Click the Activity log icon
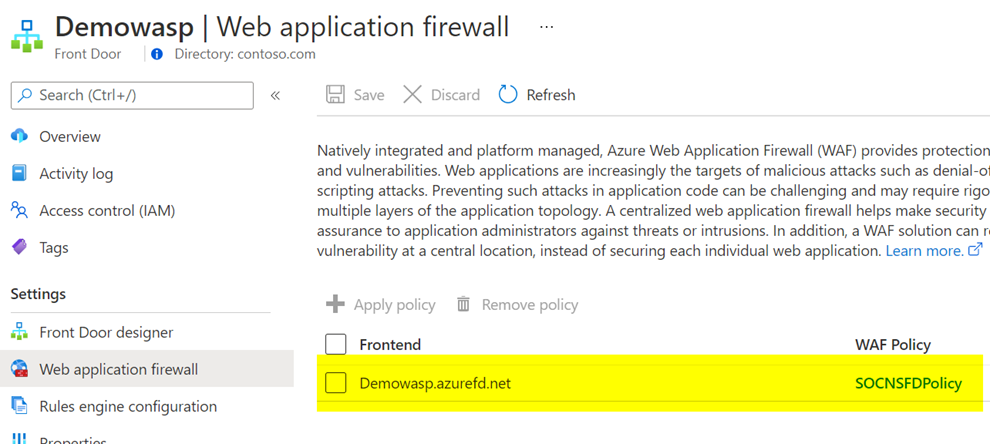Viewport: 995px width, 444px height. coord(19,173)
